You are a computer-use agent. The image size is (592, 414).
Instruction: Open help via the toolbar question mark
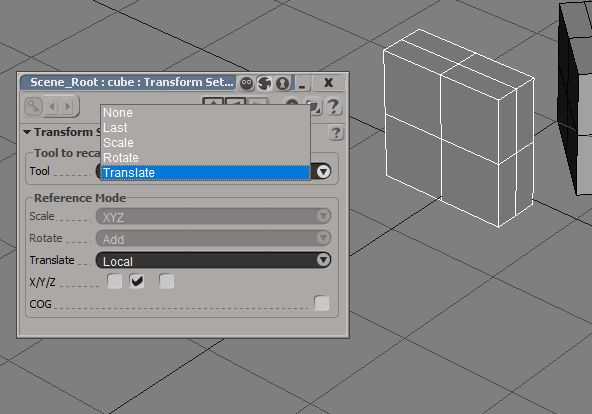(x=333, y=107)
